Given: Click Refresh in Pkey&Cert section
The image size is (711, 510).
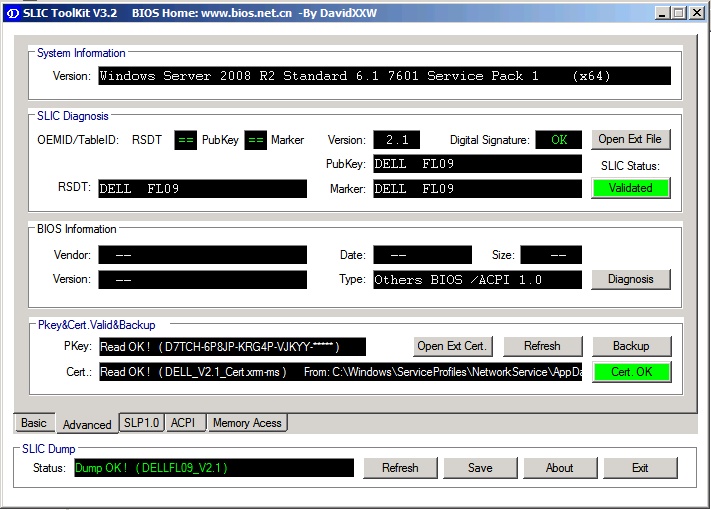Looking at the screenshot, I should pyautogui.click(x=542, y=346).
